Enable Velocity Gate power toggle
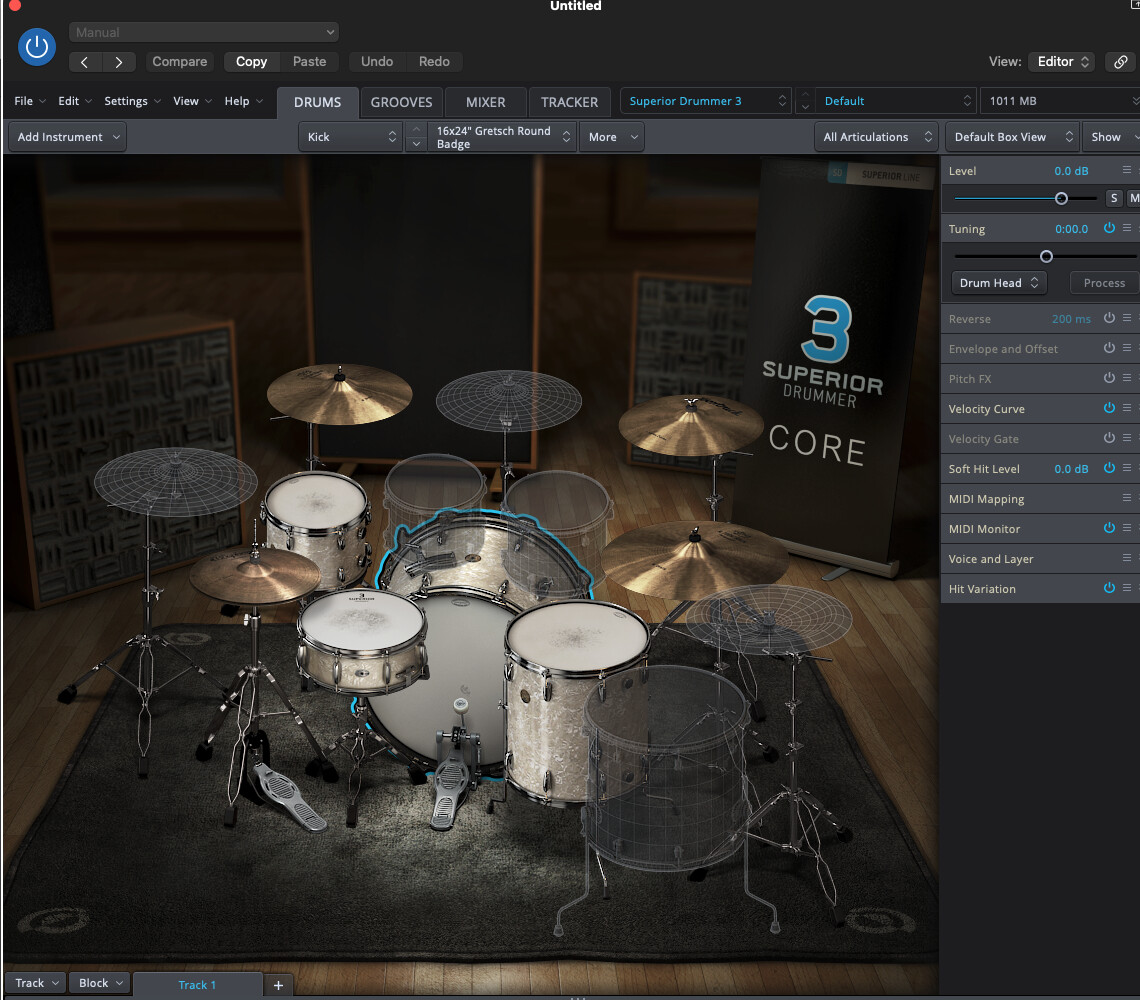 tap(1109, 438)
